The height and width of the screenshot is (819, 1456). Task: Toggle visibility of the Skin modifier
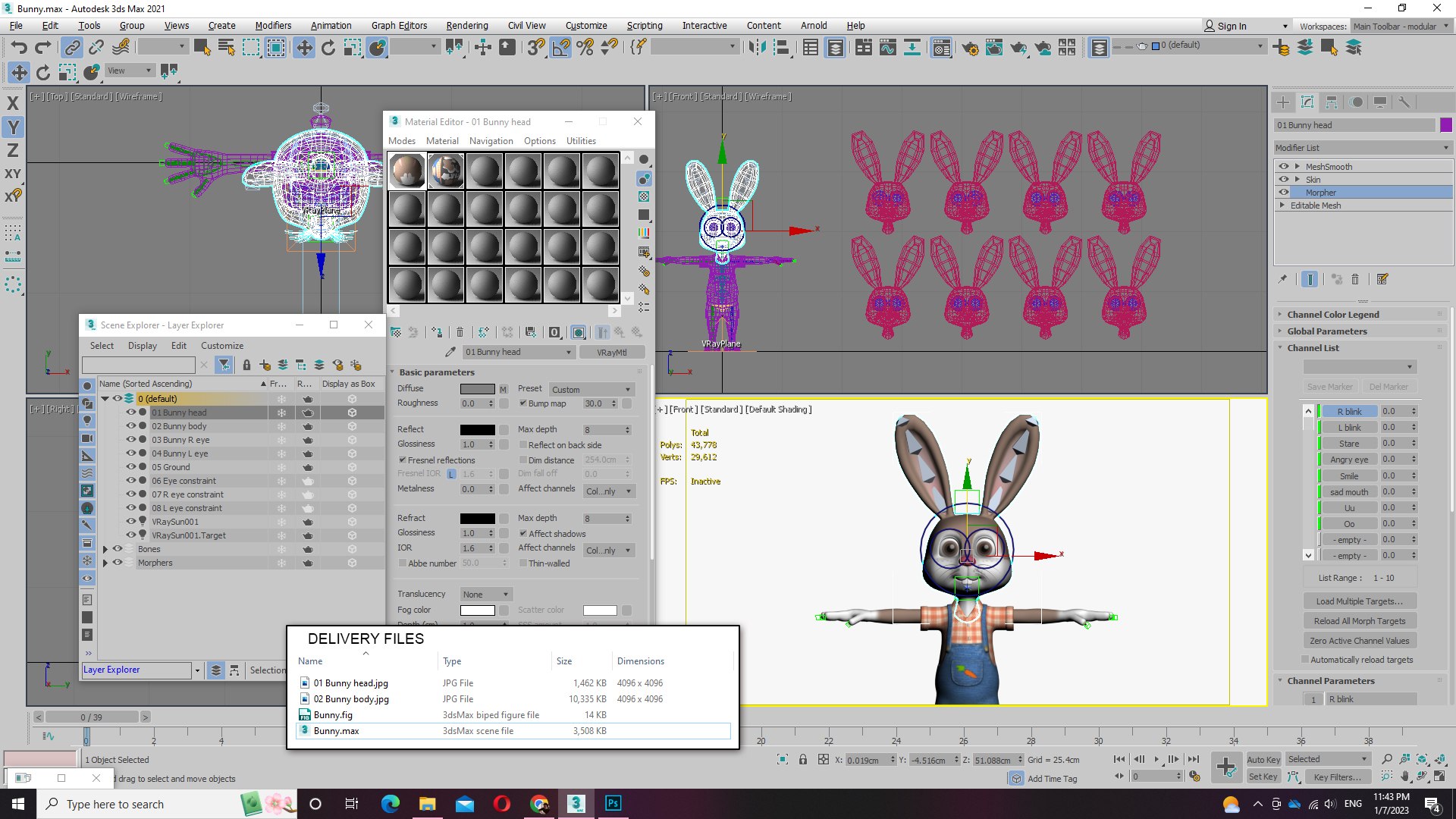click(1283, 179)
